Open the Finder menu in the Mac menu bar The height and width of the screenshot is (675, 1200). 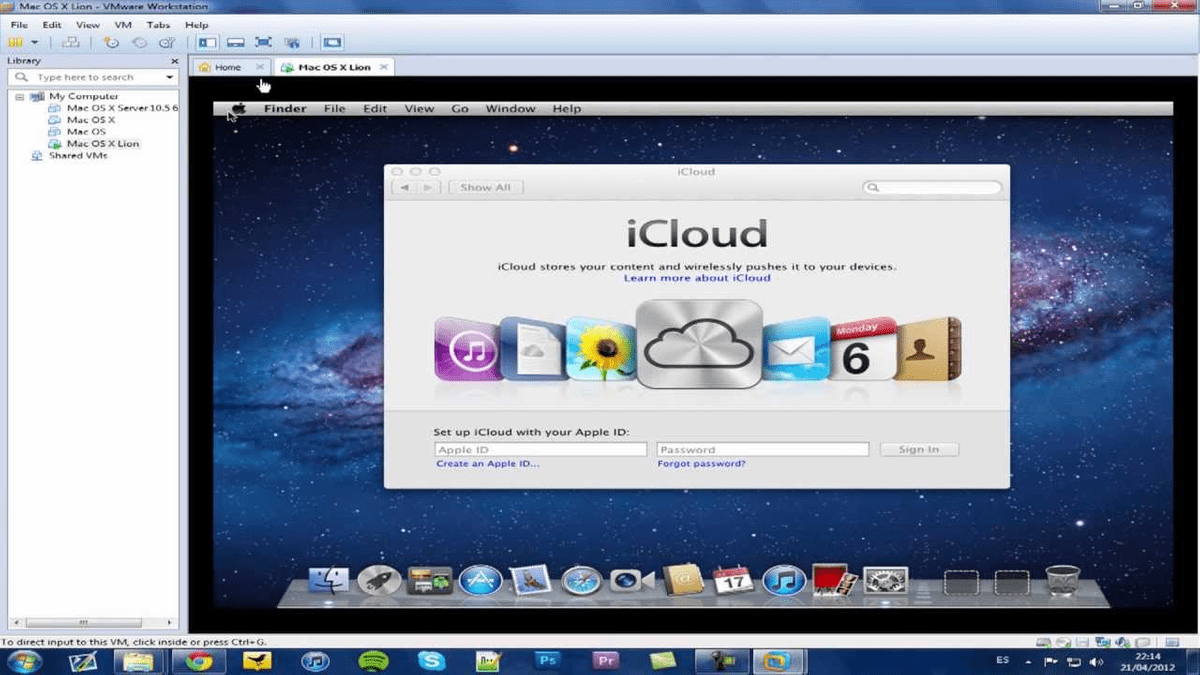pos(284,108)
